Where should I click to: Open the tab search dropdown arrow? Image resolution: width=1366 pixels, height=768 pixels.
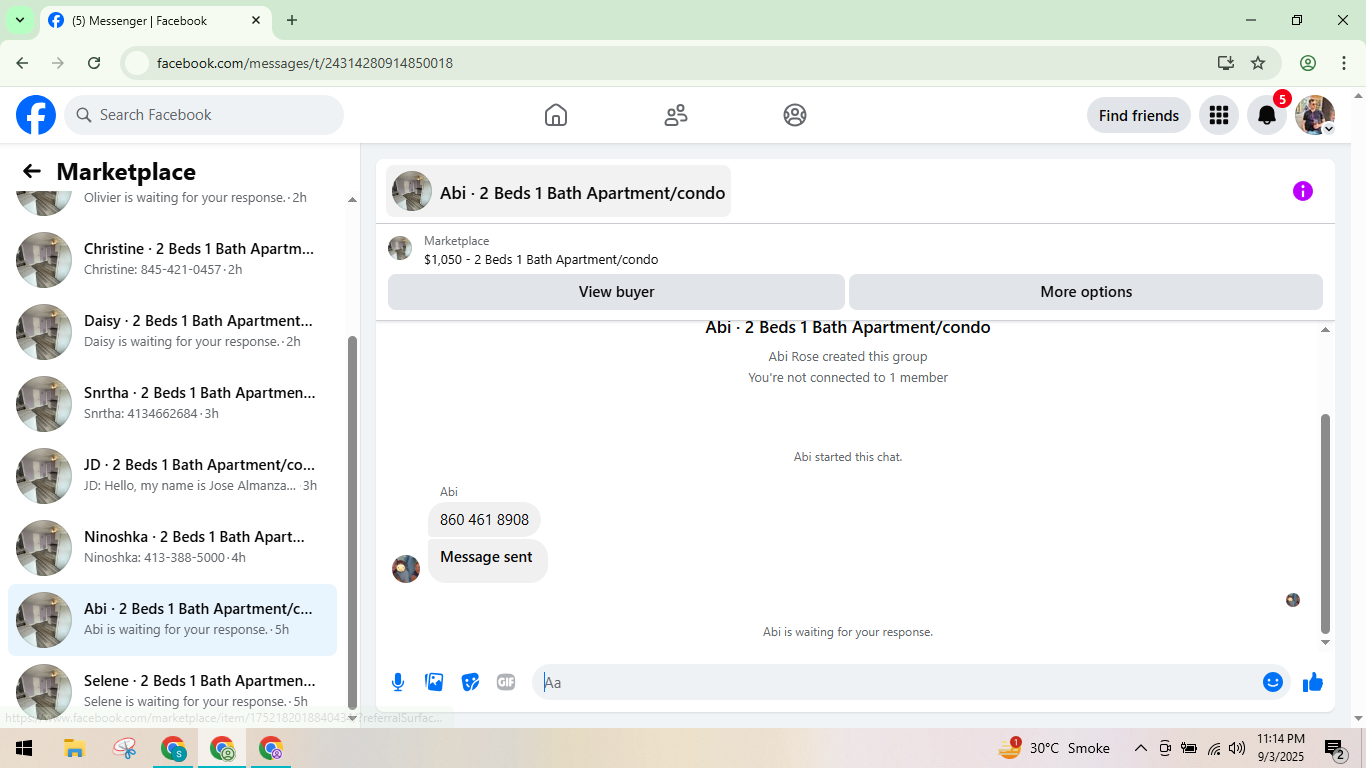20,20
